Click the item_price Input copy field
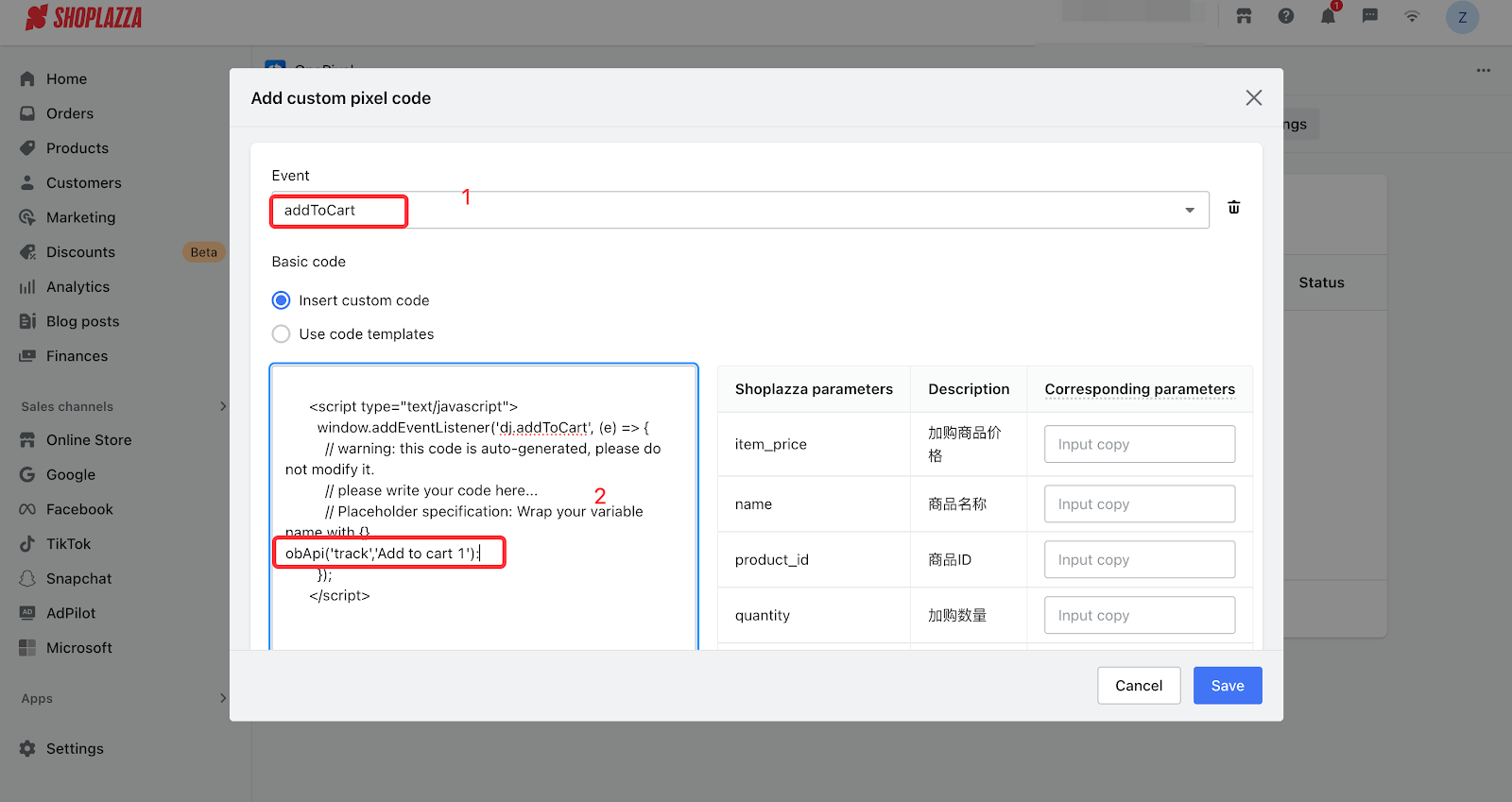 pyautogui.click(x=1139, y=444)
